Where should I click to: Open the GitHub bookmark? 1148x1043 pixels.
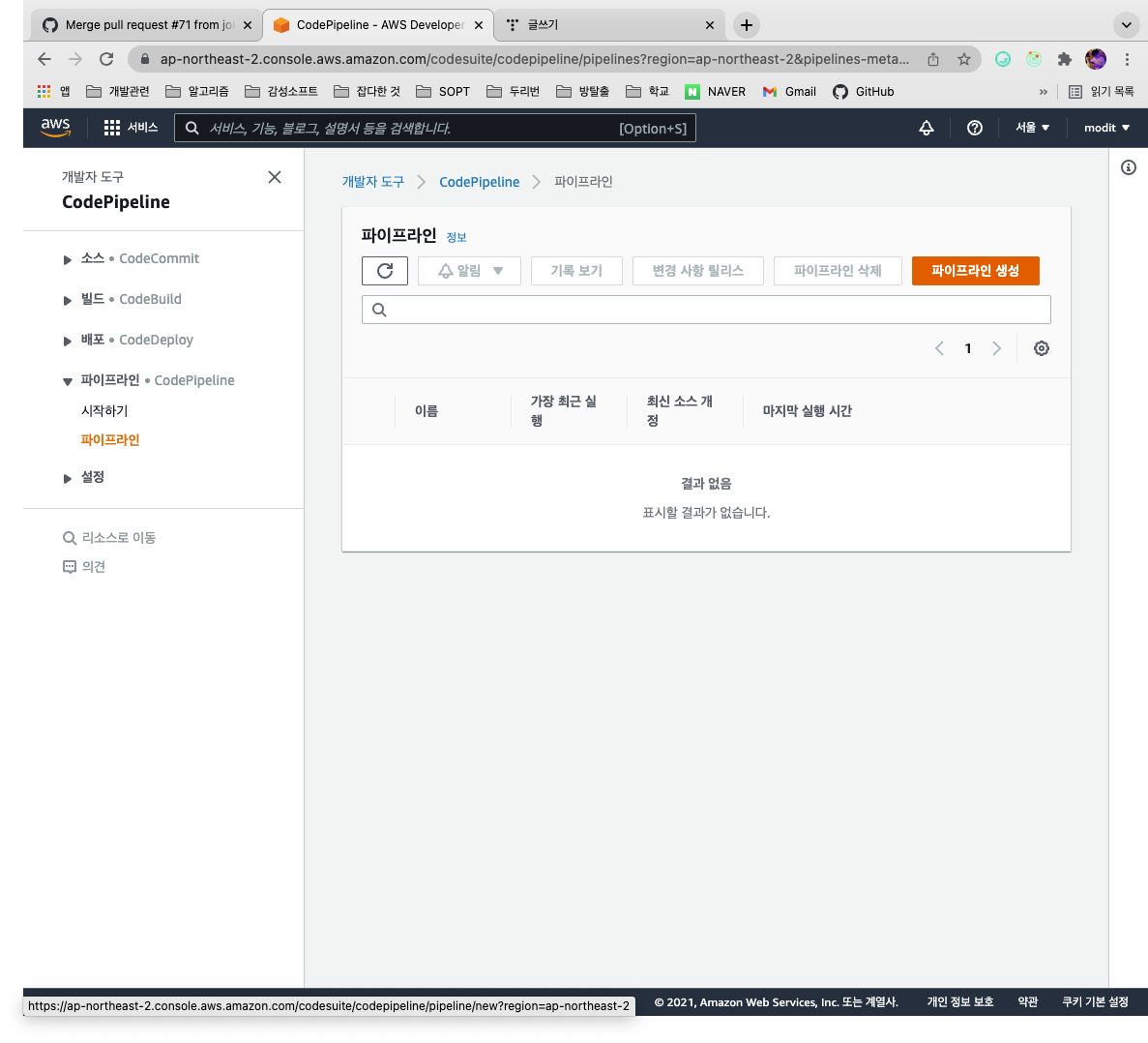tap(864, 92)
